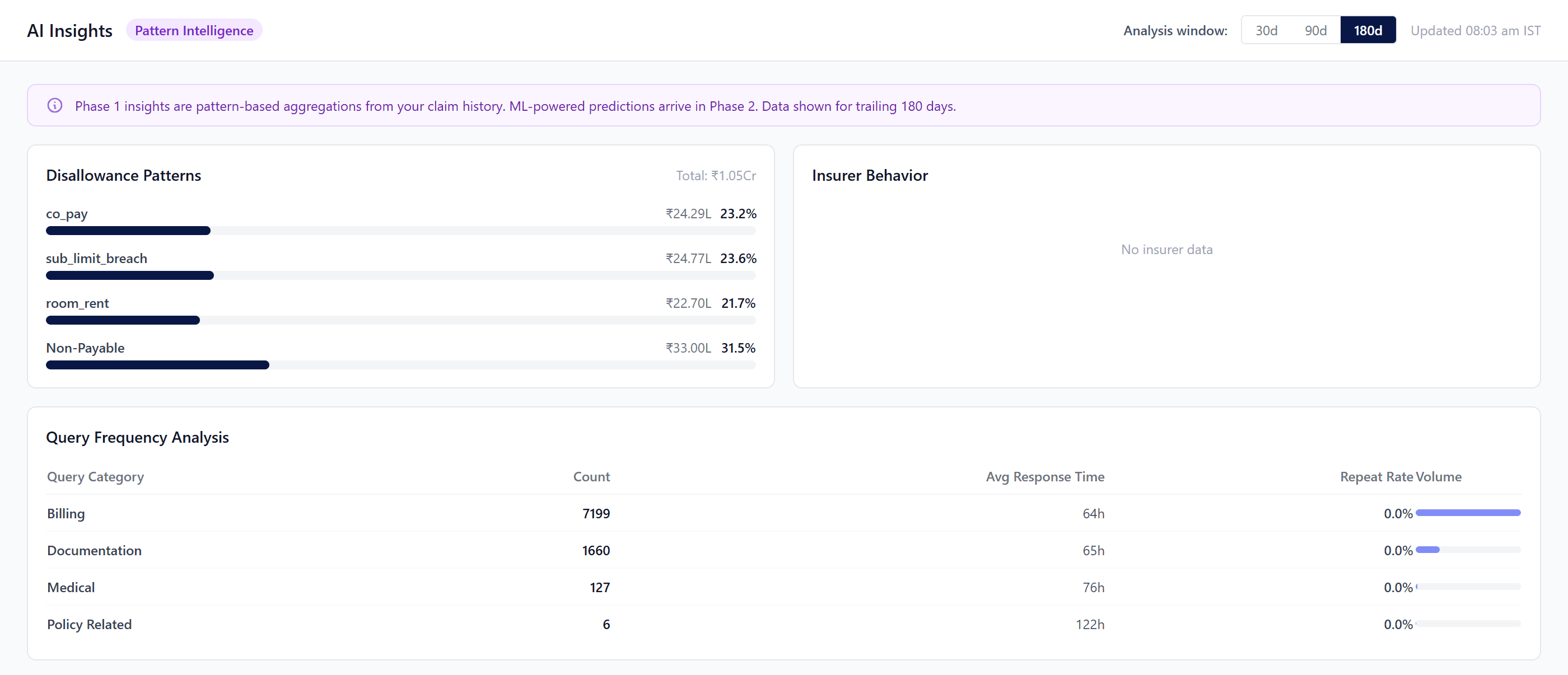Switch analysis window to 90d
1568x675 pixels.
(x=1315, y=30)
